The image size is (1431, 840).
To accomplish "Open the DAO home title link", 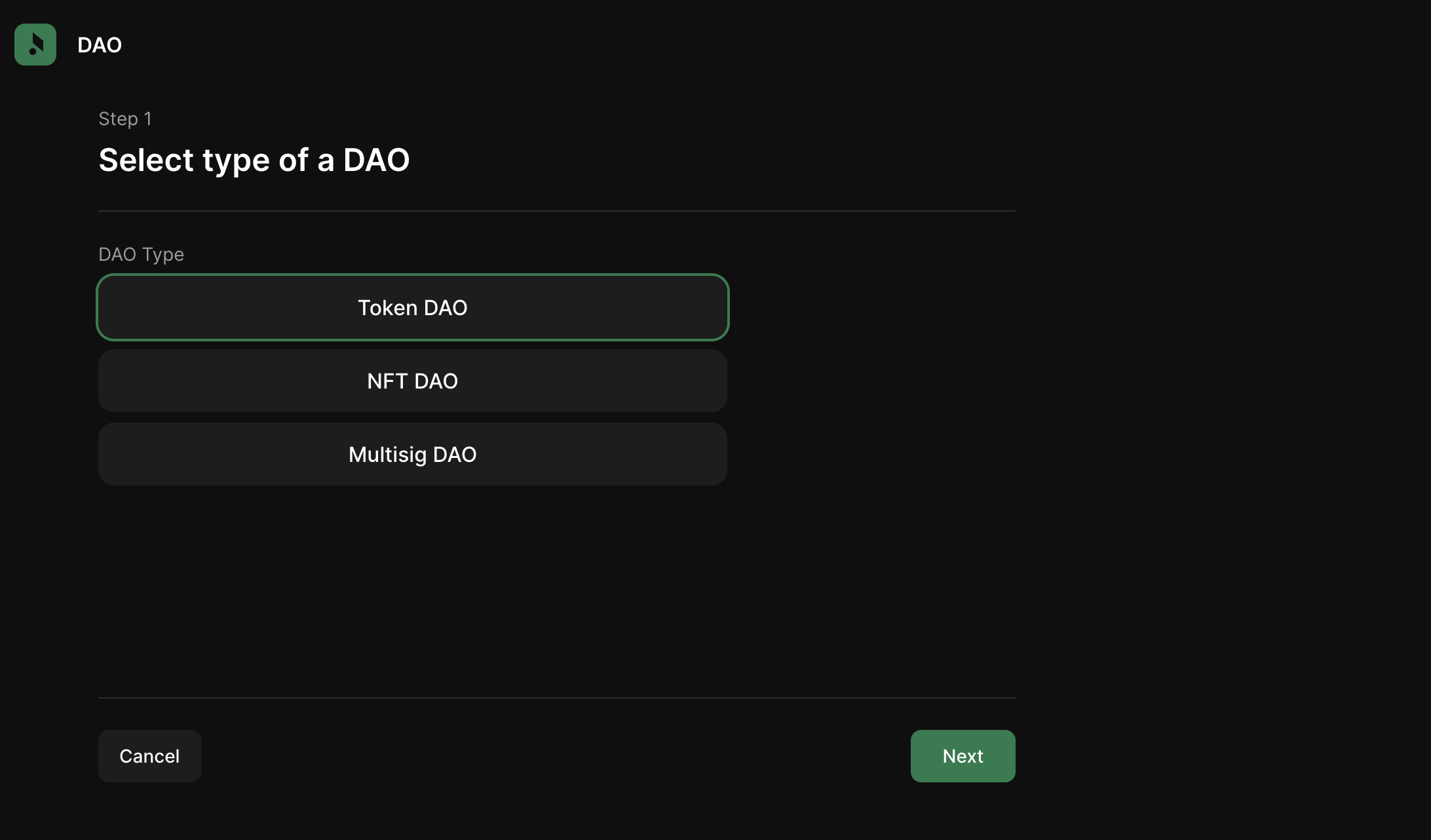I will coord(100,45).
